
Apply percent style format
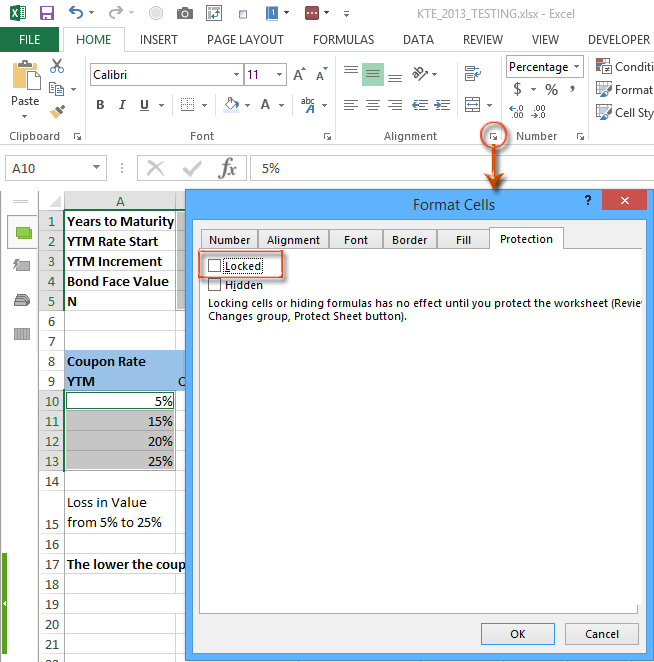pos(551,90)
